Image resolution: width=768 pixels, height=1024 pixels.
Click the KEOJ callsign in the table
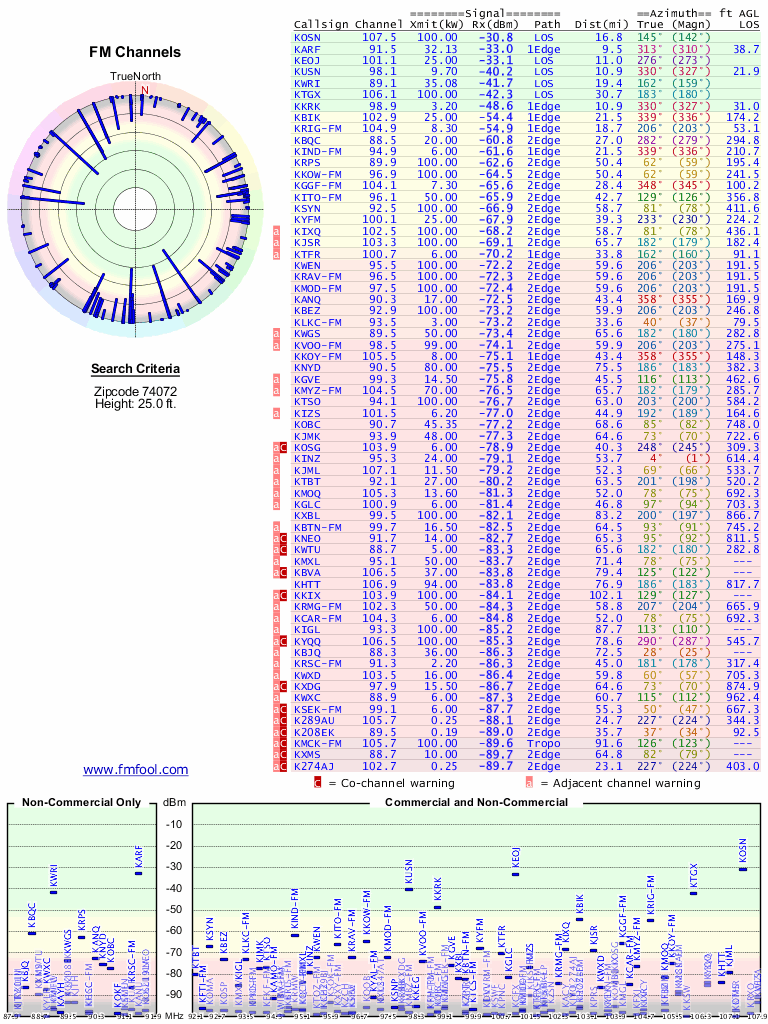307,61
